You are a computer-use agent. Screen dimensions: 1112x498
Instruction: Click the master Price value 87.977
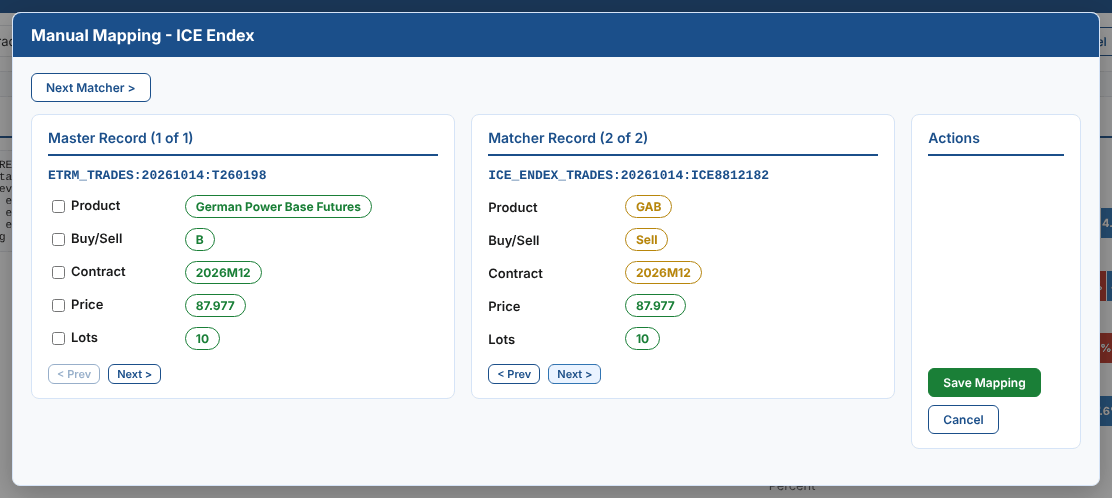point(216,306)
